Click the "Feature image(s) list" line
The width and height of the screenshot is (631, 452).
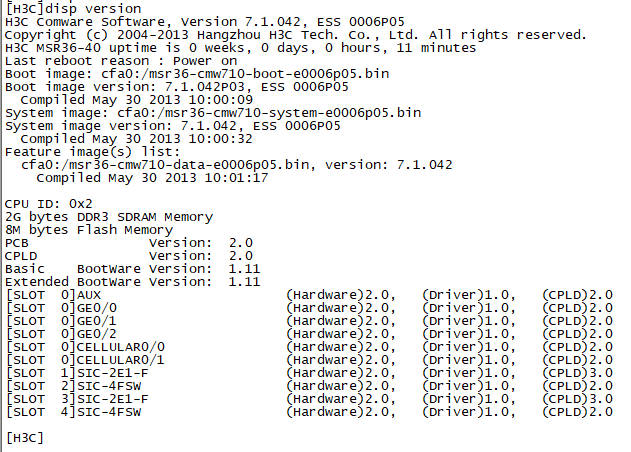tap(88, 152)
